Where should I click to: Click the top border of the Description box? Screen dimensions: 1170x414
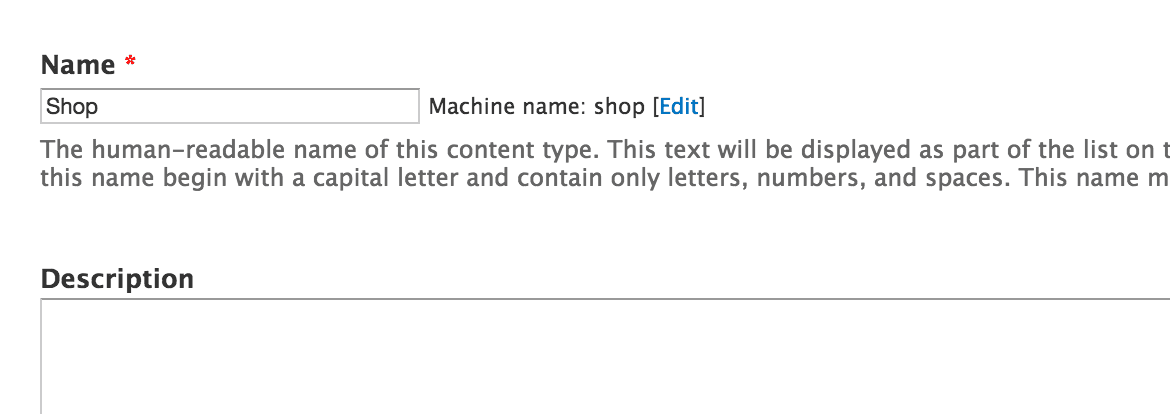(605, 300)
